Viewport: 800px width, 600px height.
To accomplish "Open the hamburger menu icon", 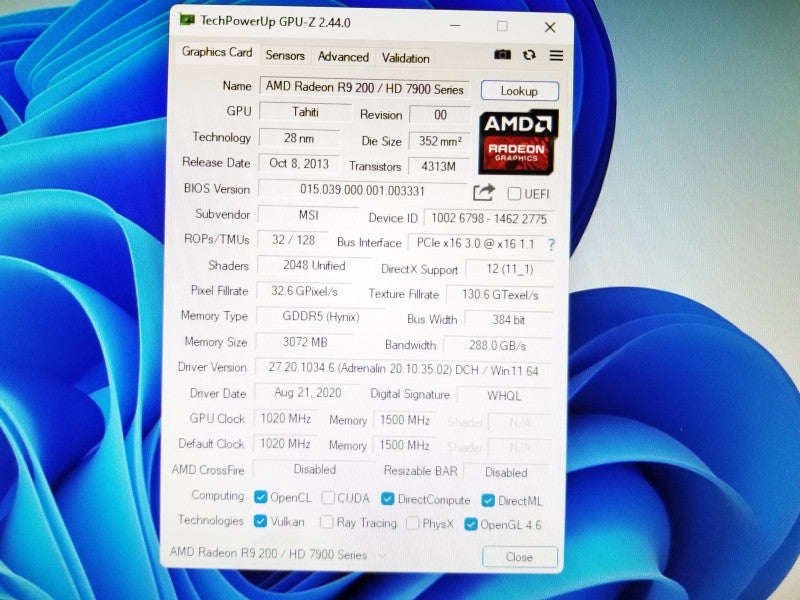I will click(556, 55).
